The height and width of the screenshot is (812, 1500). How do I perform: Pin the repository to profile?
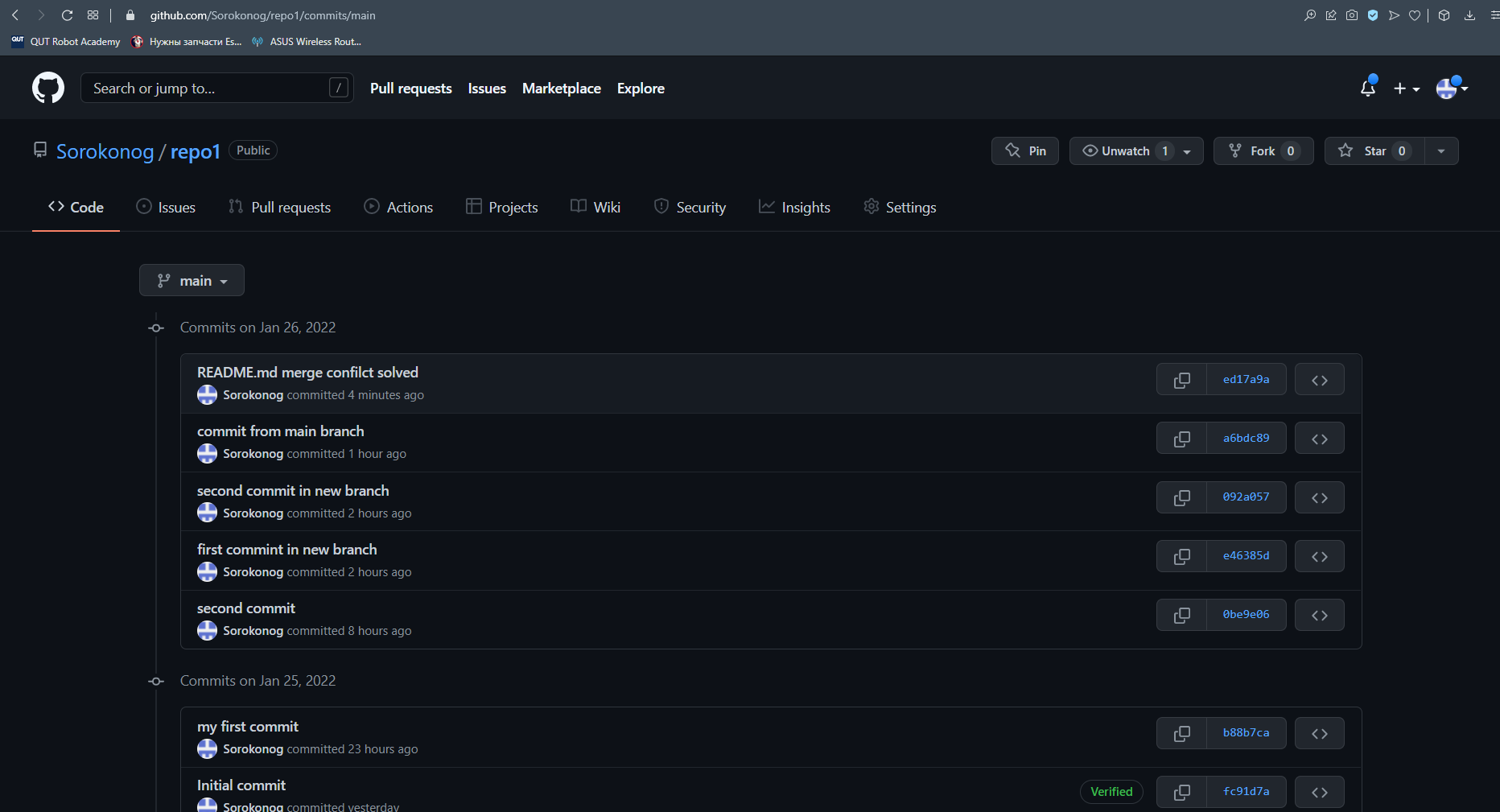pos(1025,151)
